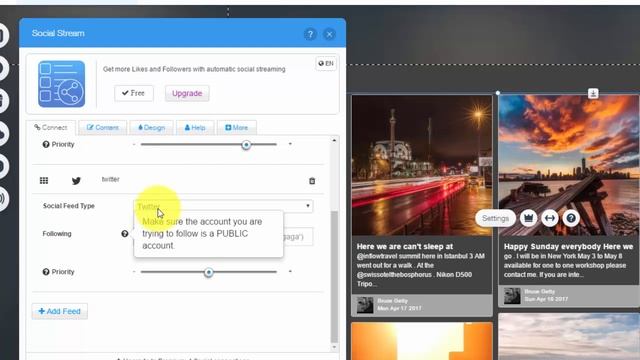Open widget Settings button on stream
640x360 pixels.
(x=495, y=218)
